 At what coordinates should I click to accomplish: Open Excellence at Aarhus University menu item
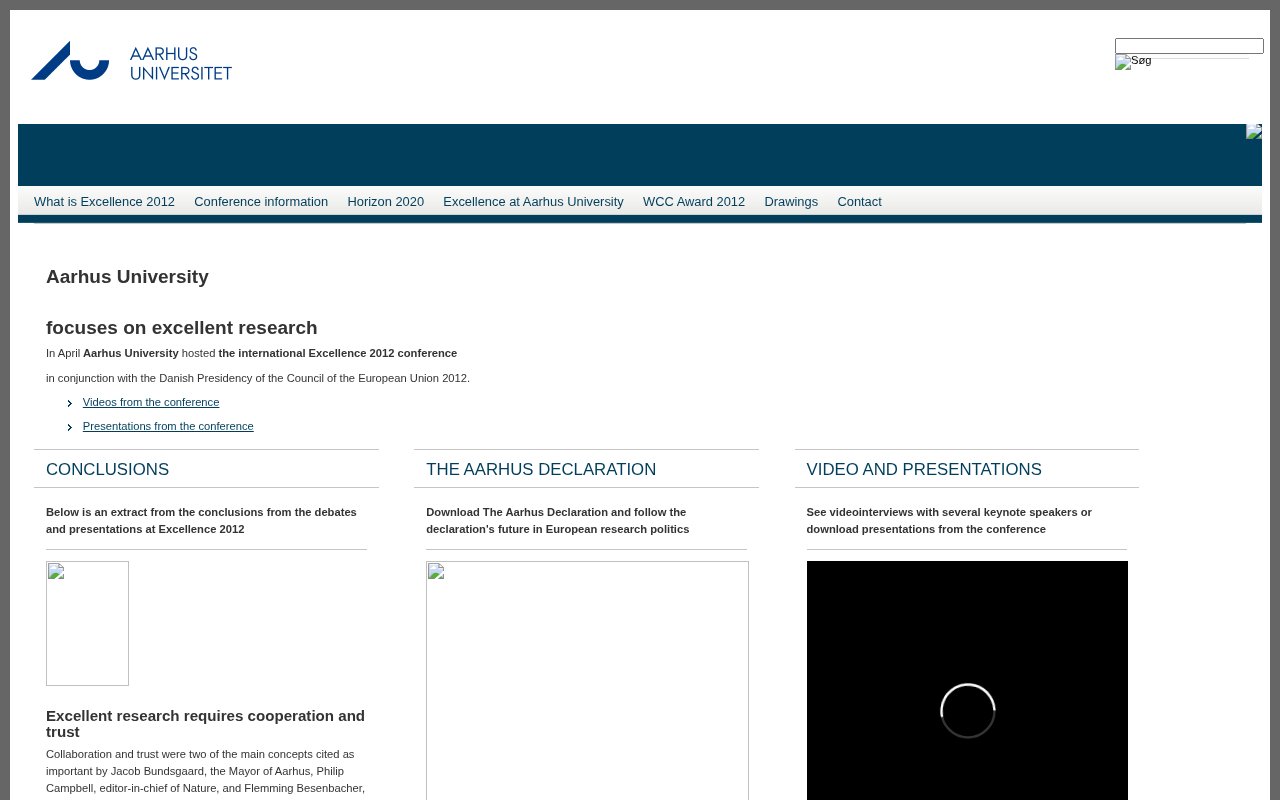[x=533, y=202]
